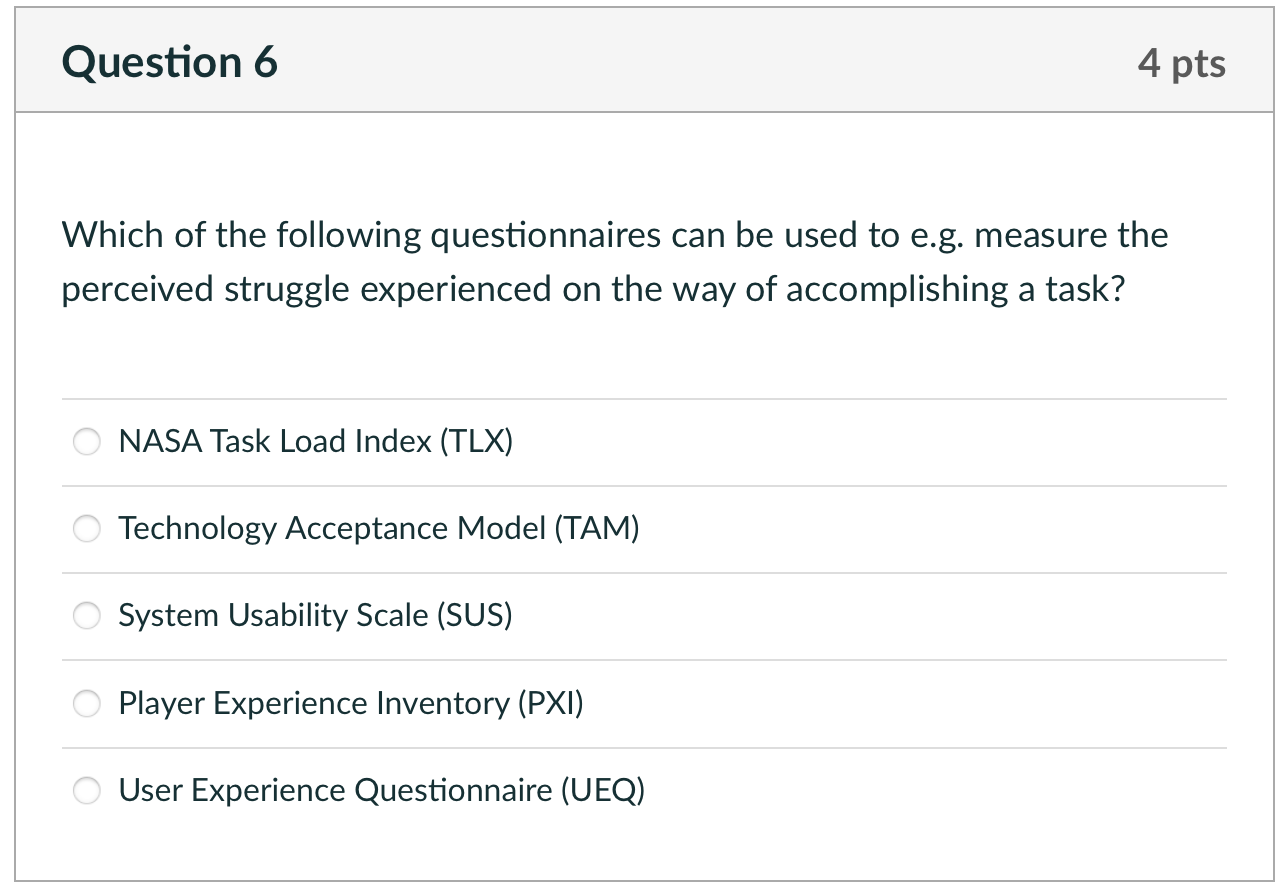Click the 'Question 6' heading

click(170, 63)
